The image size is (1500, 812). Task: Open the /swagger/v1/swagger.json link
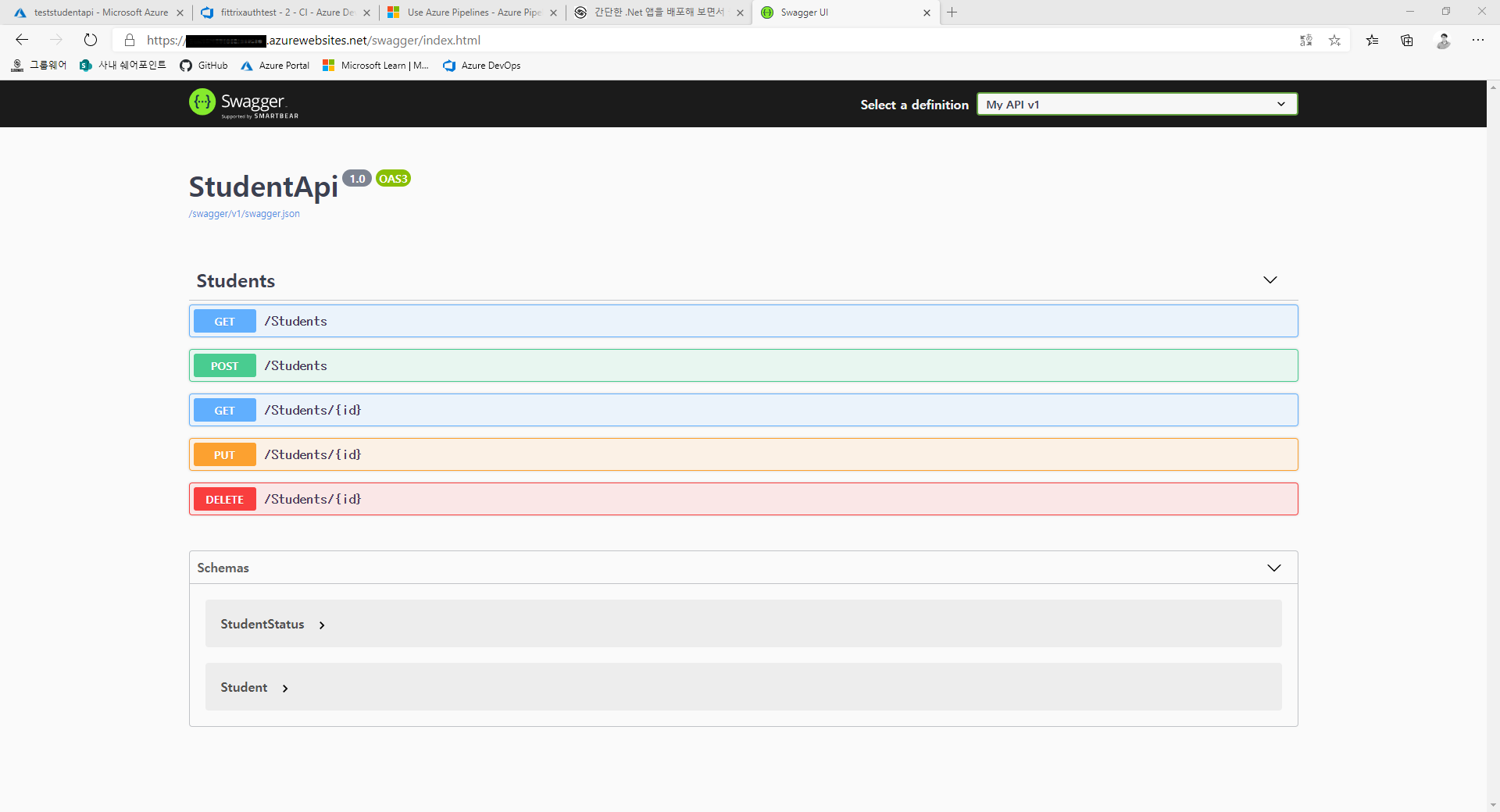click(244, 214)
